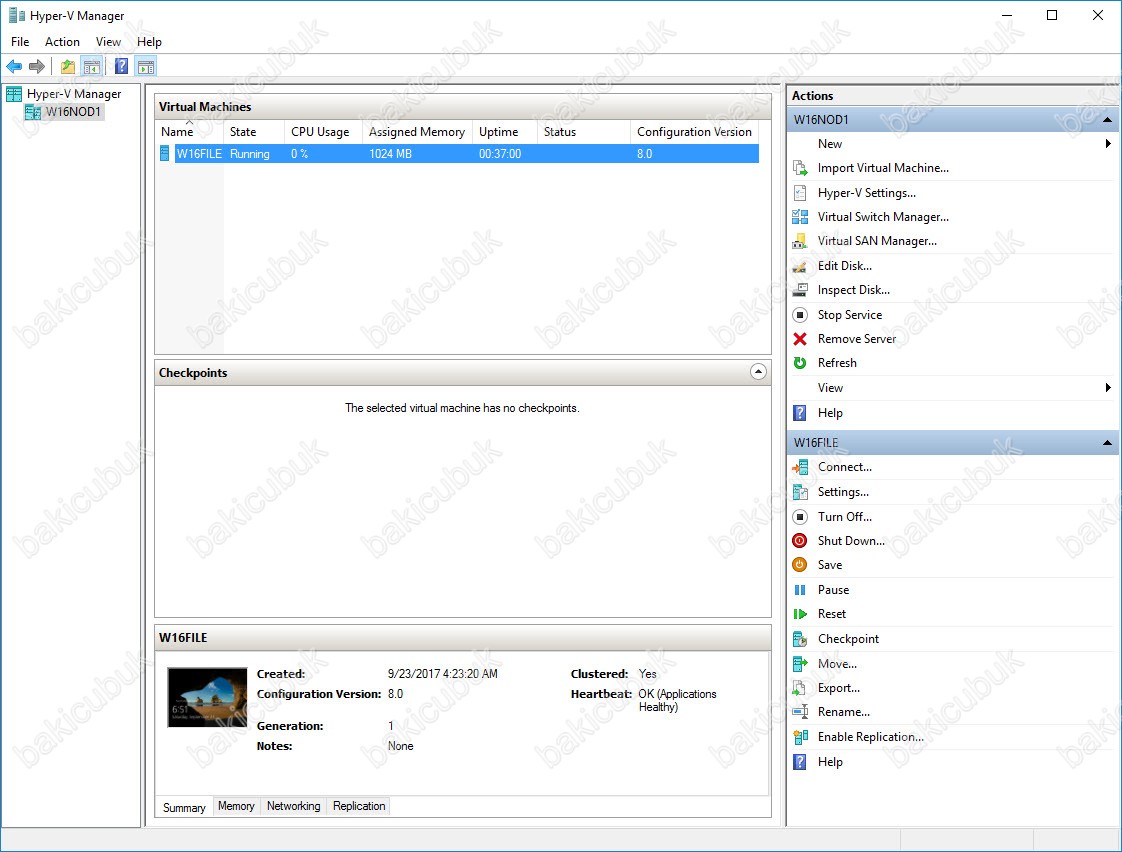
Task: Click the Back arrow toolbar icon
Action: [14, 67]
